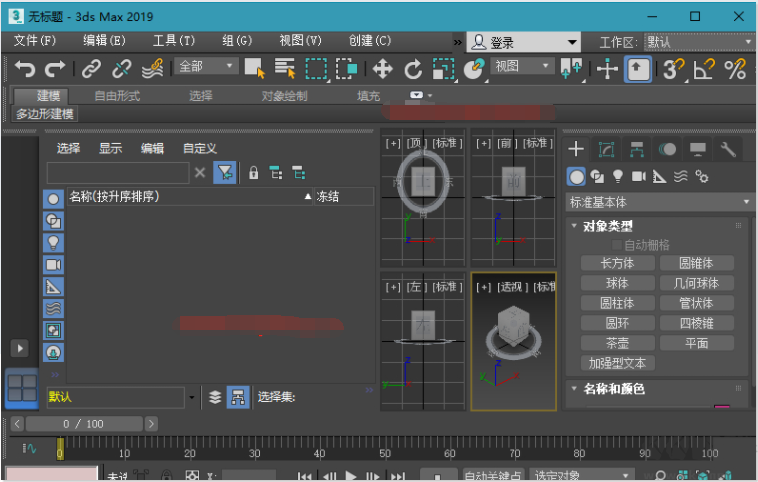The height and width of the screenshot is (482, 758).
Task: Toggle display of cameras in Scene Explorer
Action: (53, 264)
